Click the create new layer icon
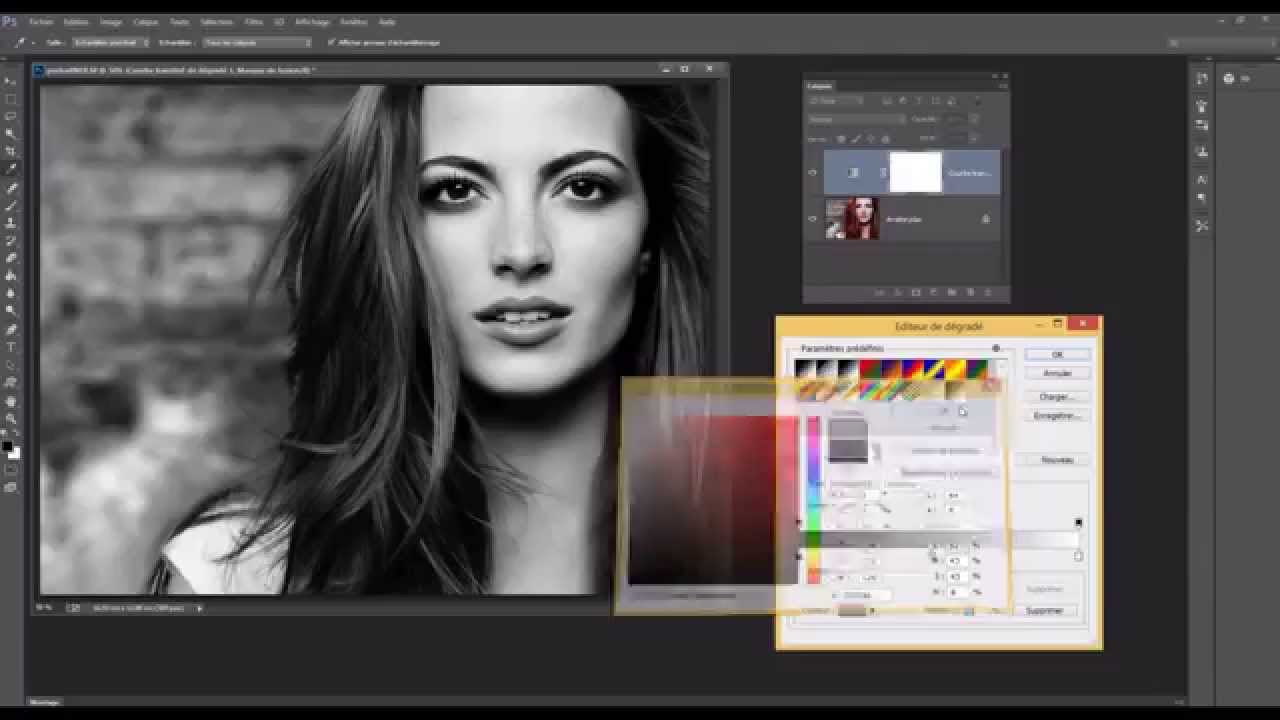The height and width of the screenshot is (720, 1280). [968, 293]
